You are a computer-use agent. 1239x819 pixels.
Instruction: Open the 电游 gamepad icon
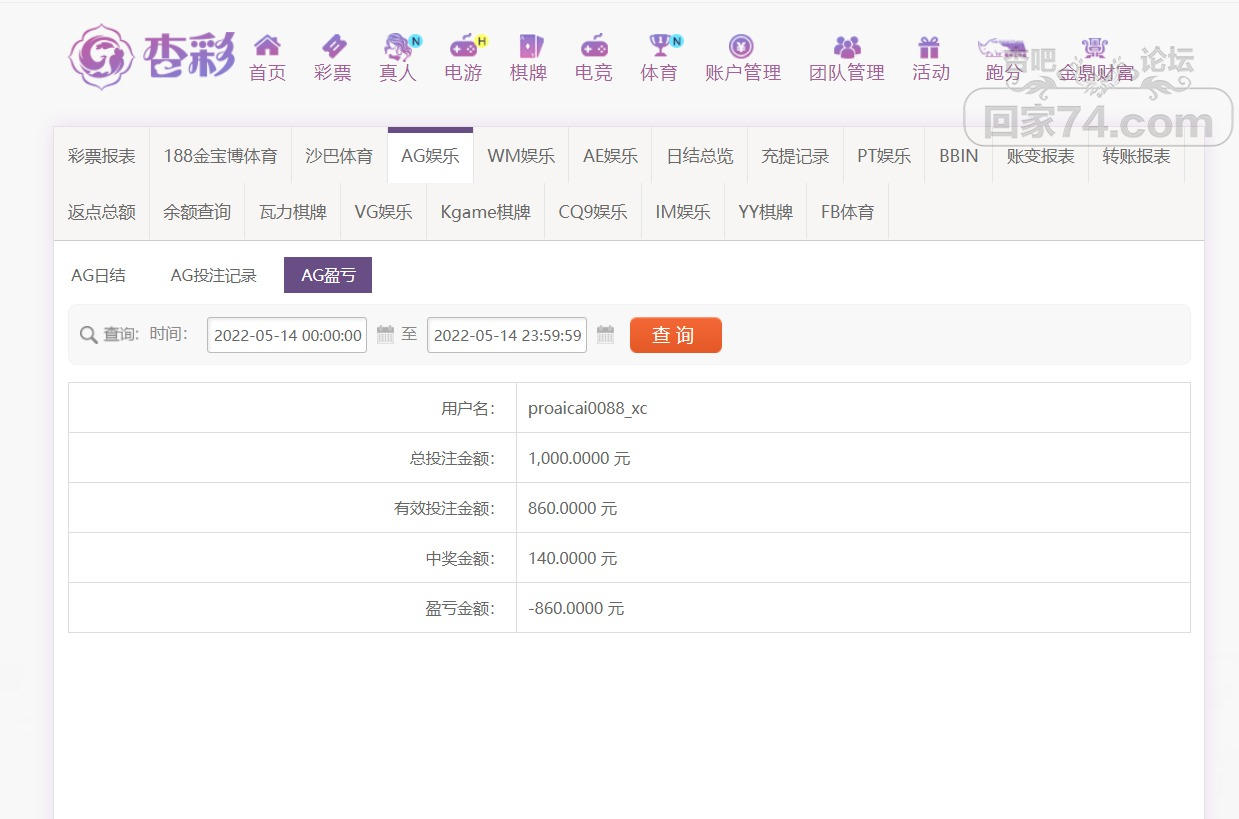(463, 47)
